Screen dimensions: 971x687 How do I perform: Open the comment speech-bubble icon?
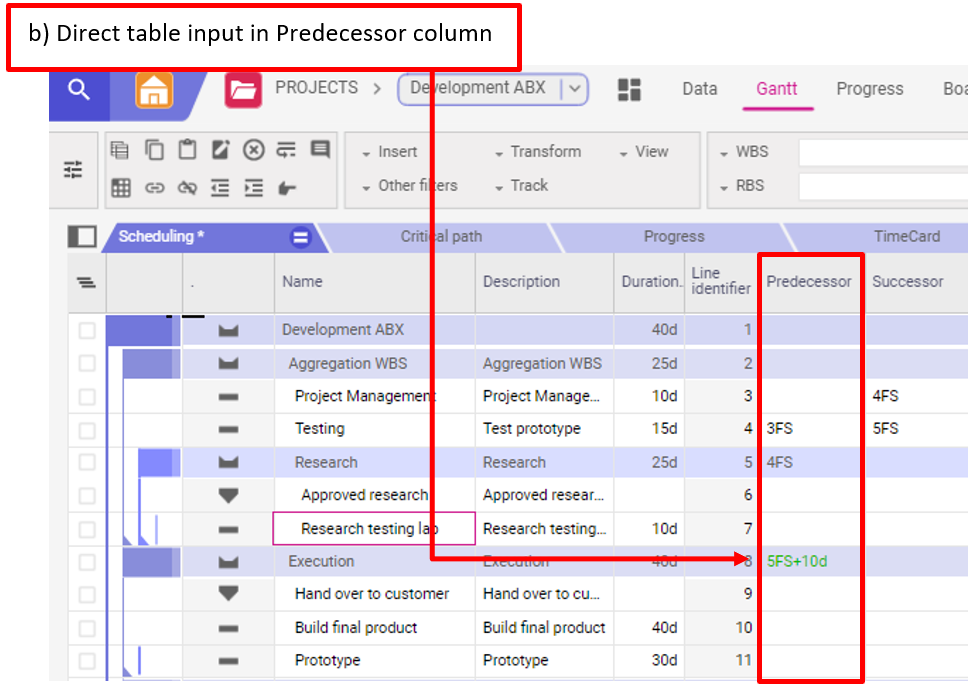click(x=320, y=151)
